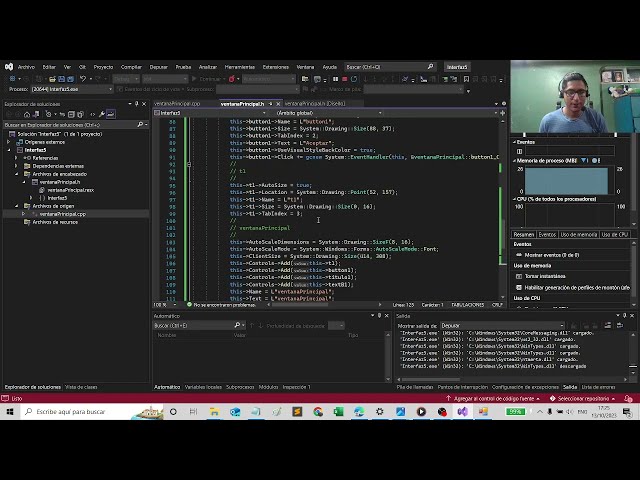
Task: Click the Pause debugging icon
Action: click(336, 79)
